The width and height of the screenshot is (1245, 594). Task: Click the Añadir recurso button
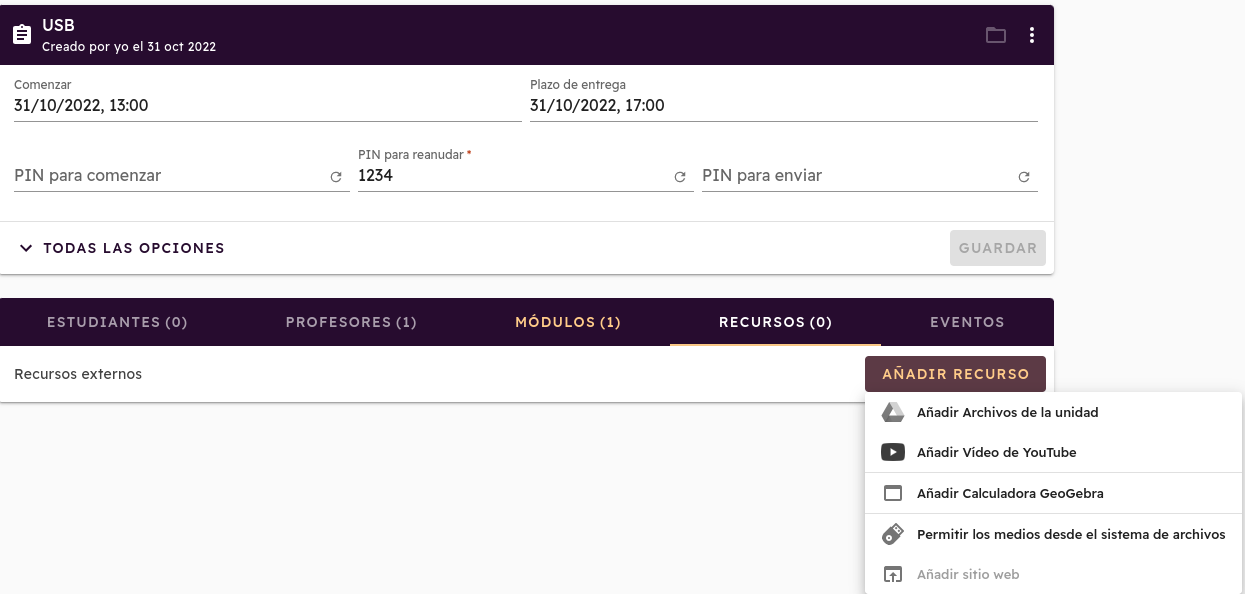pyautogui.click(x=955, y=374)
